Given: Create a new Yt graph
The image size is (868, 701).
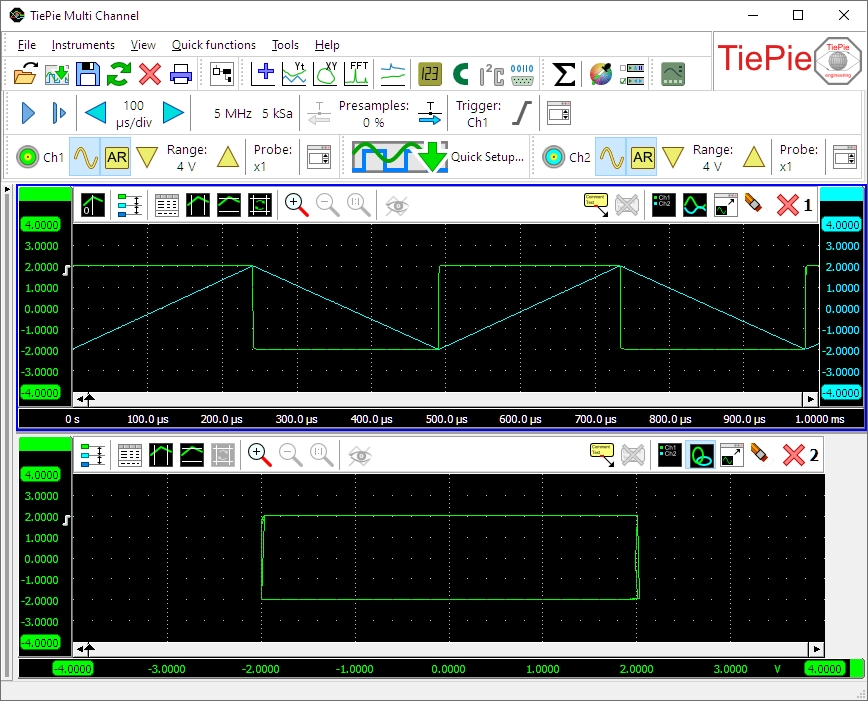Looking at the screenshot, I should click(295, 73).
